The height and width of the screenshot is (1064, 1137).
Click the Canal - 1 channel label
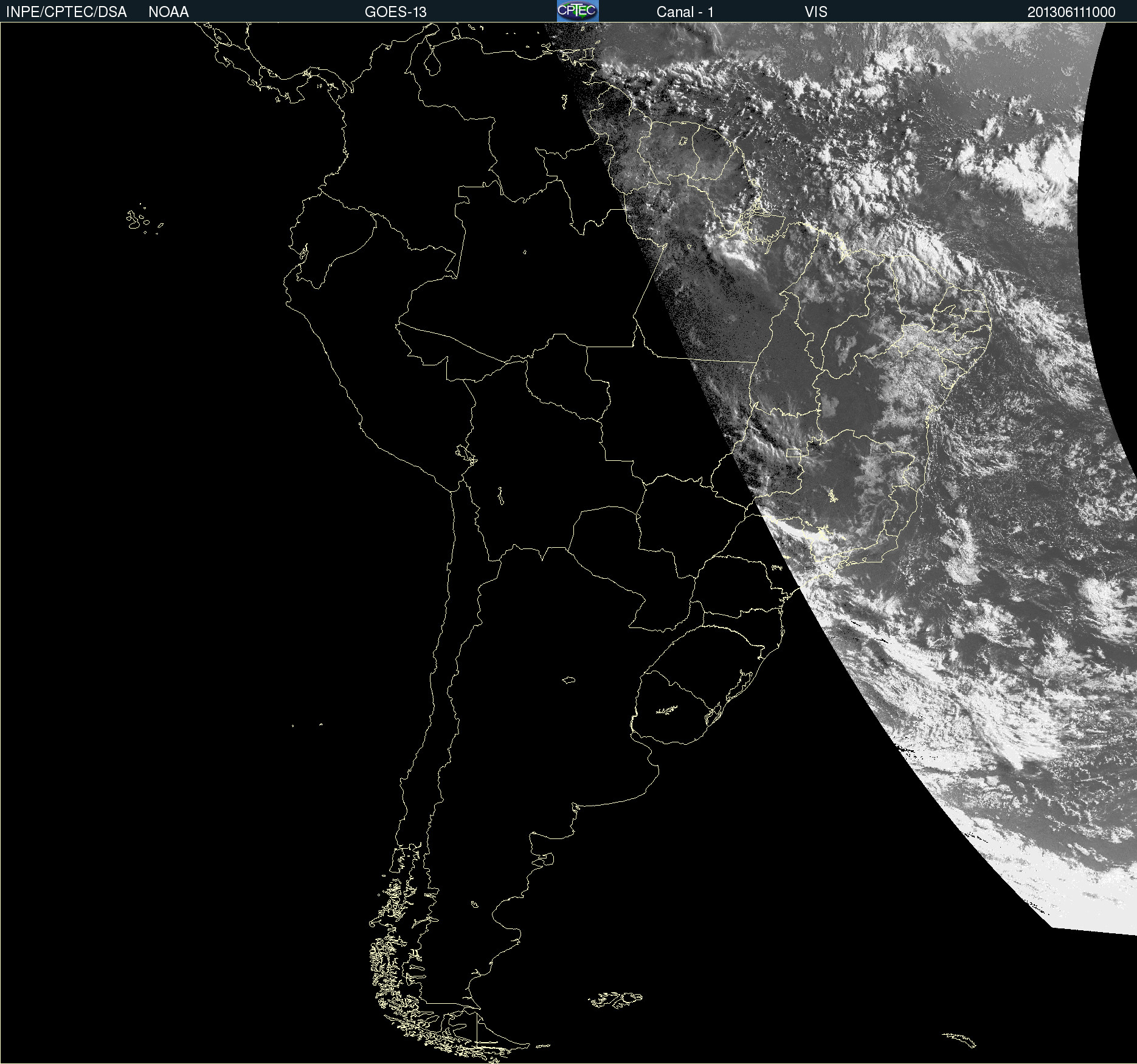(x=685, y=12)
